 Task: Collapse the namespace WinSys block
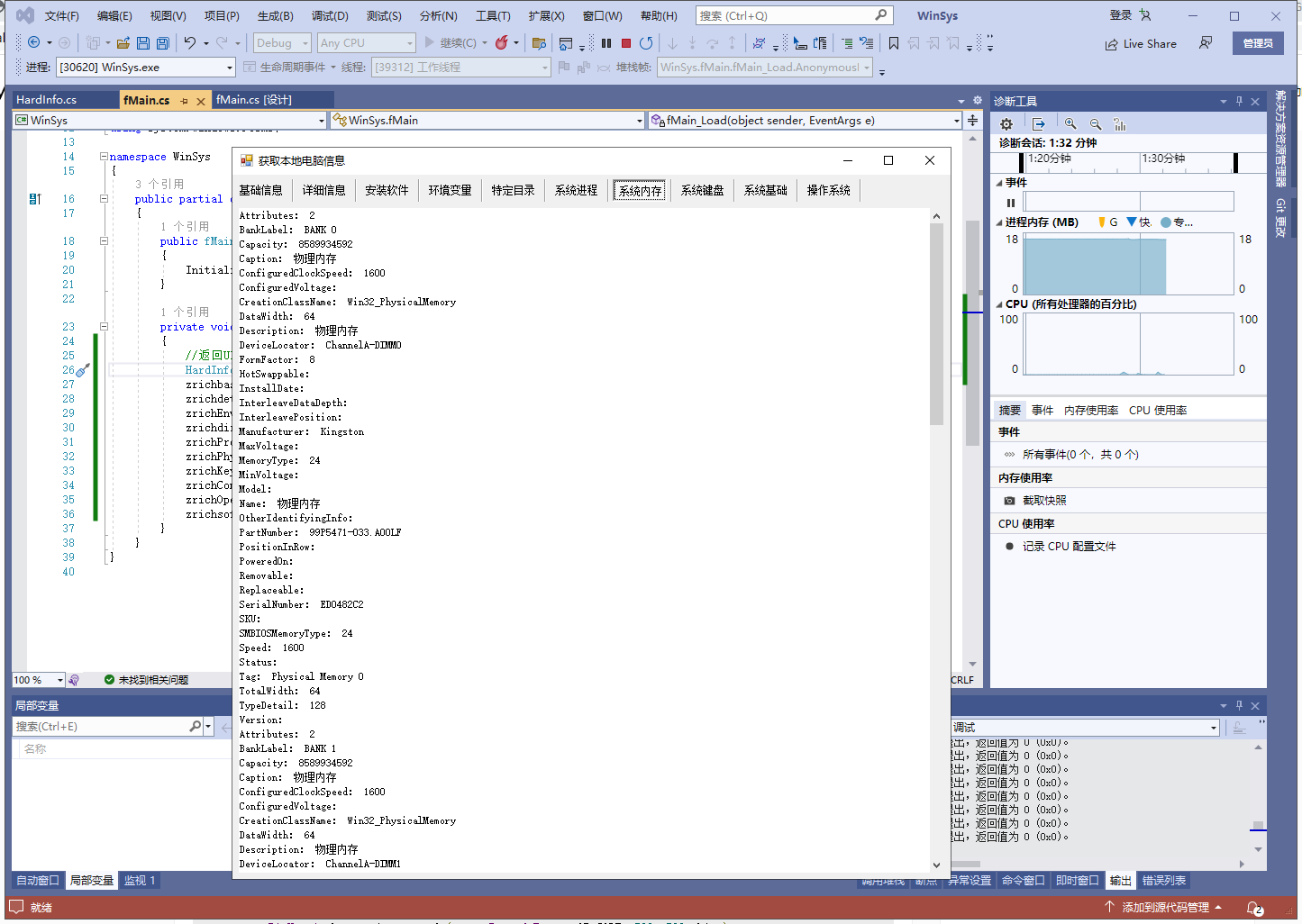click(x=104, y=156)
